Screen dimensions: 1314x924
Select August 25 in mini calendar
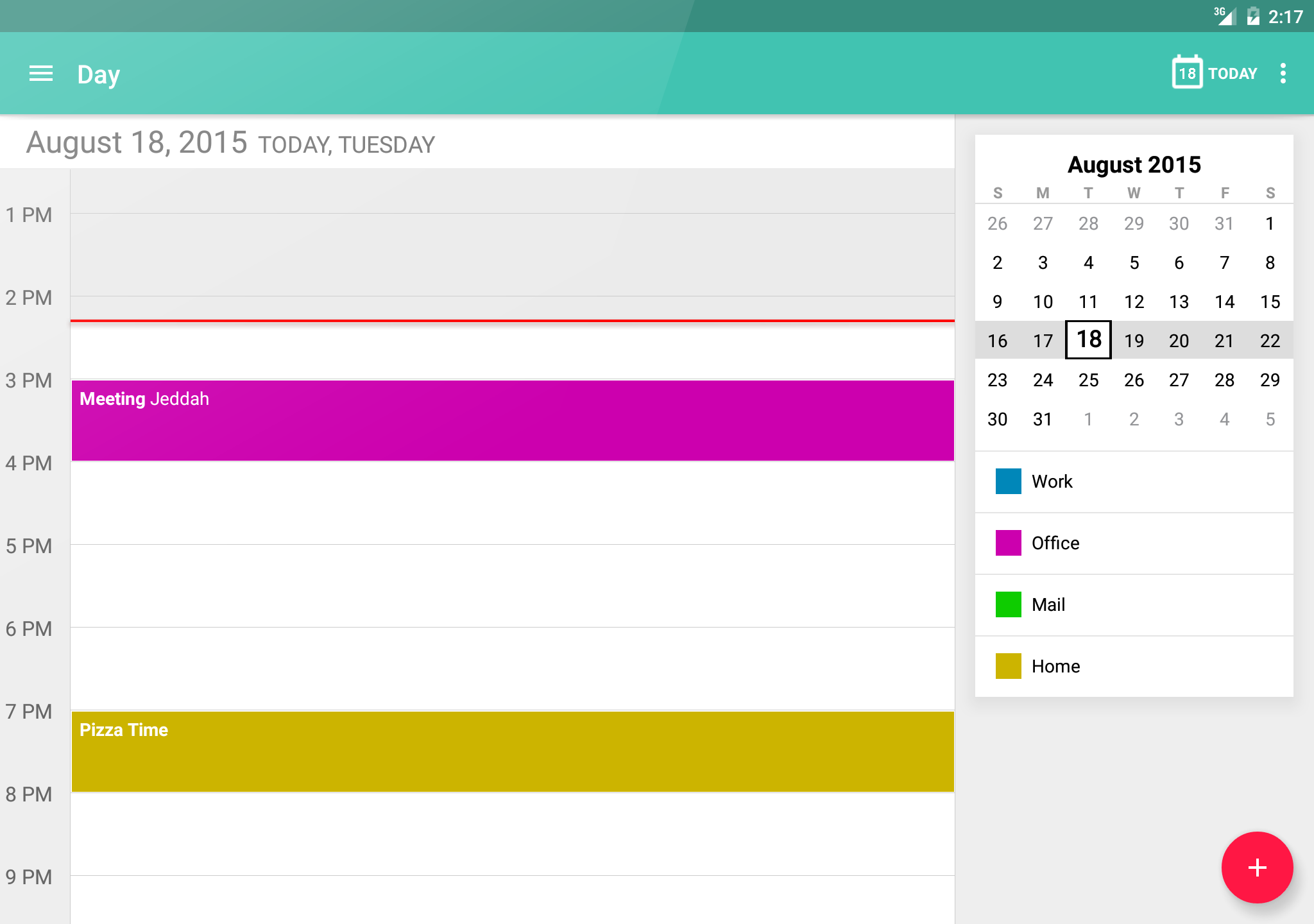coord(1088,380)
